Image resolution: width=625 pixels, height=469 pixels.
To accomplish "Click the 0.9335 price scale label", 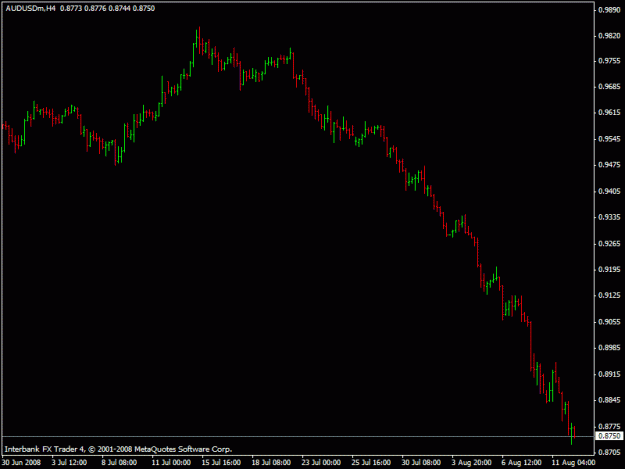I will 609,217.
